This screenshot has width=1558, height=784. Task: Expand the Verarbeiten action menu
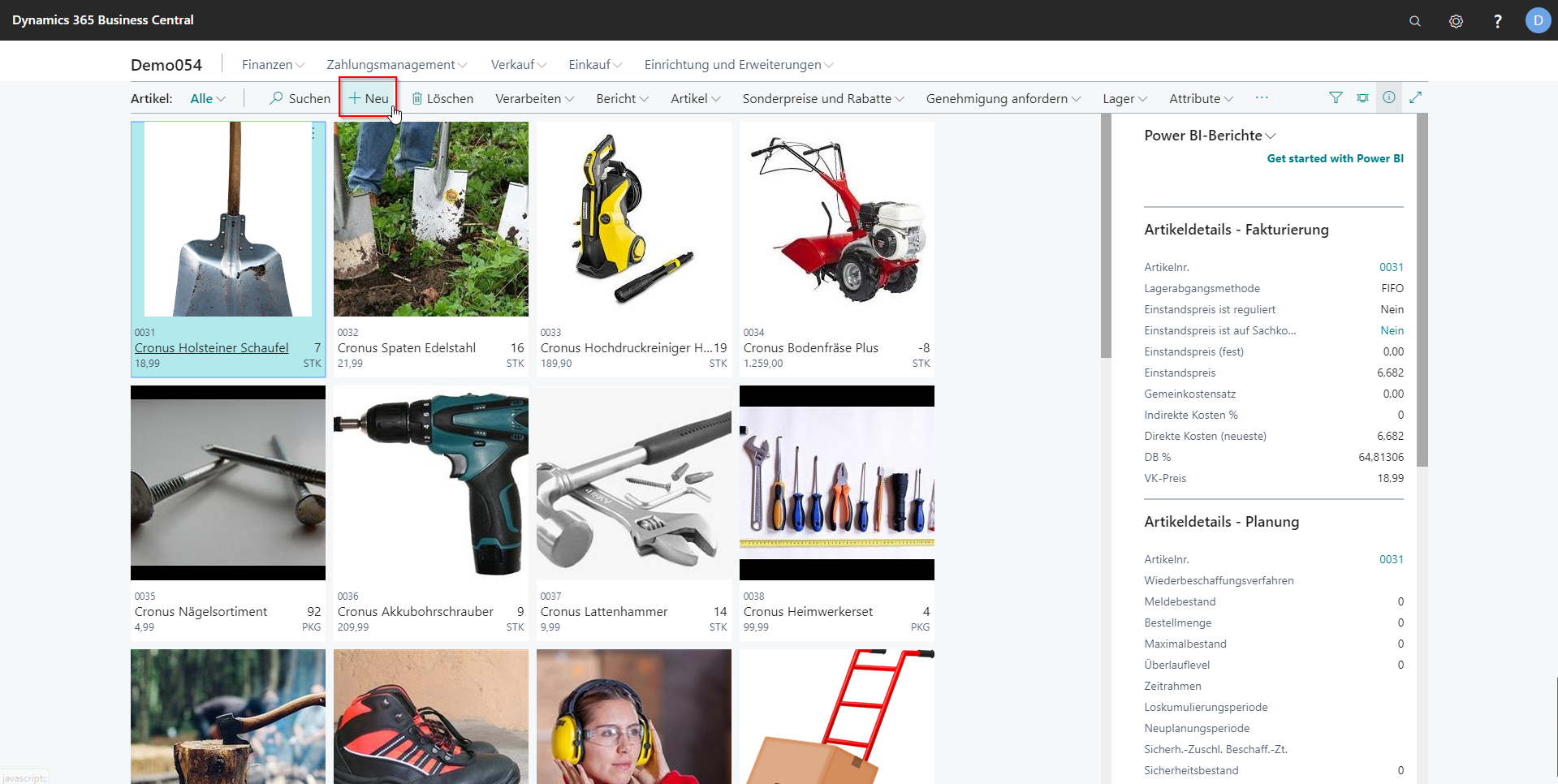tap(535, 98)
